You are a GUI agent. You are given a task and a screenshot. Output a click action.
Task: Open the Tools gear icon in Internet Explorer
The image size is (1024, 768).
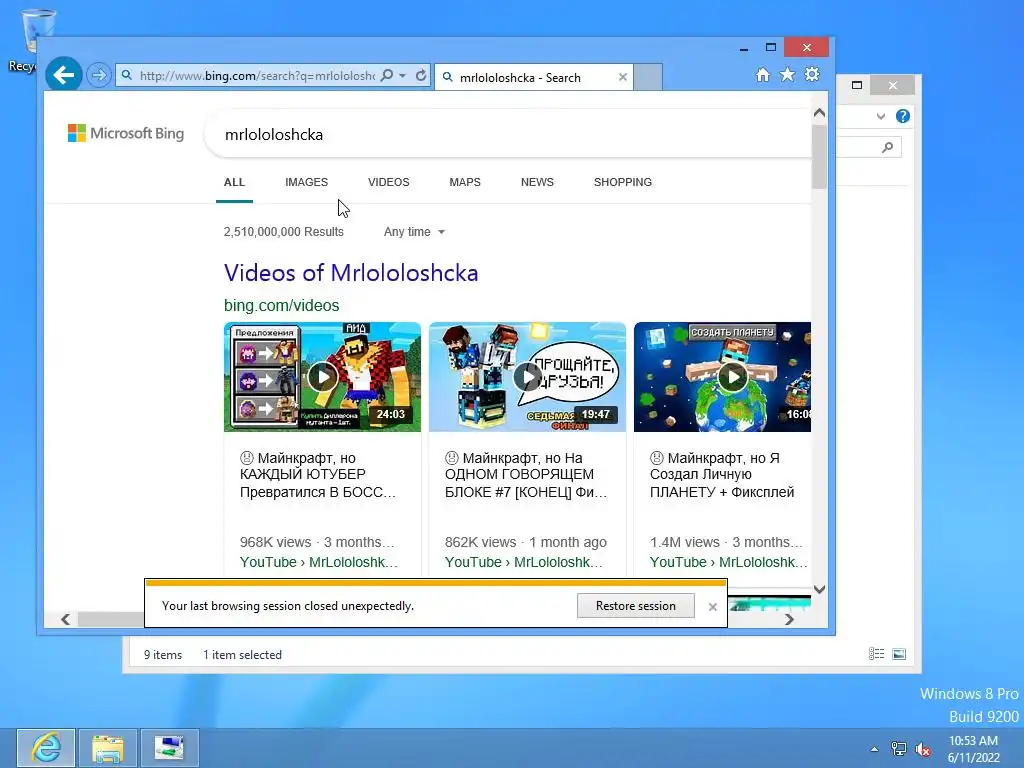(812, 74)
